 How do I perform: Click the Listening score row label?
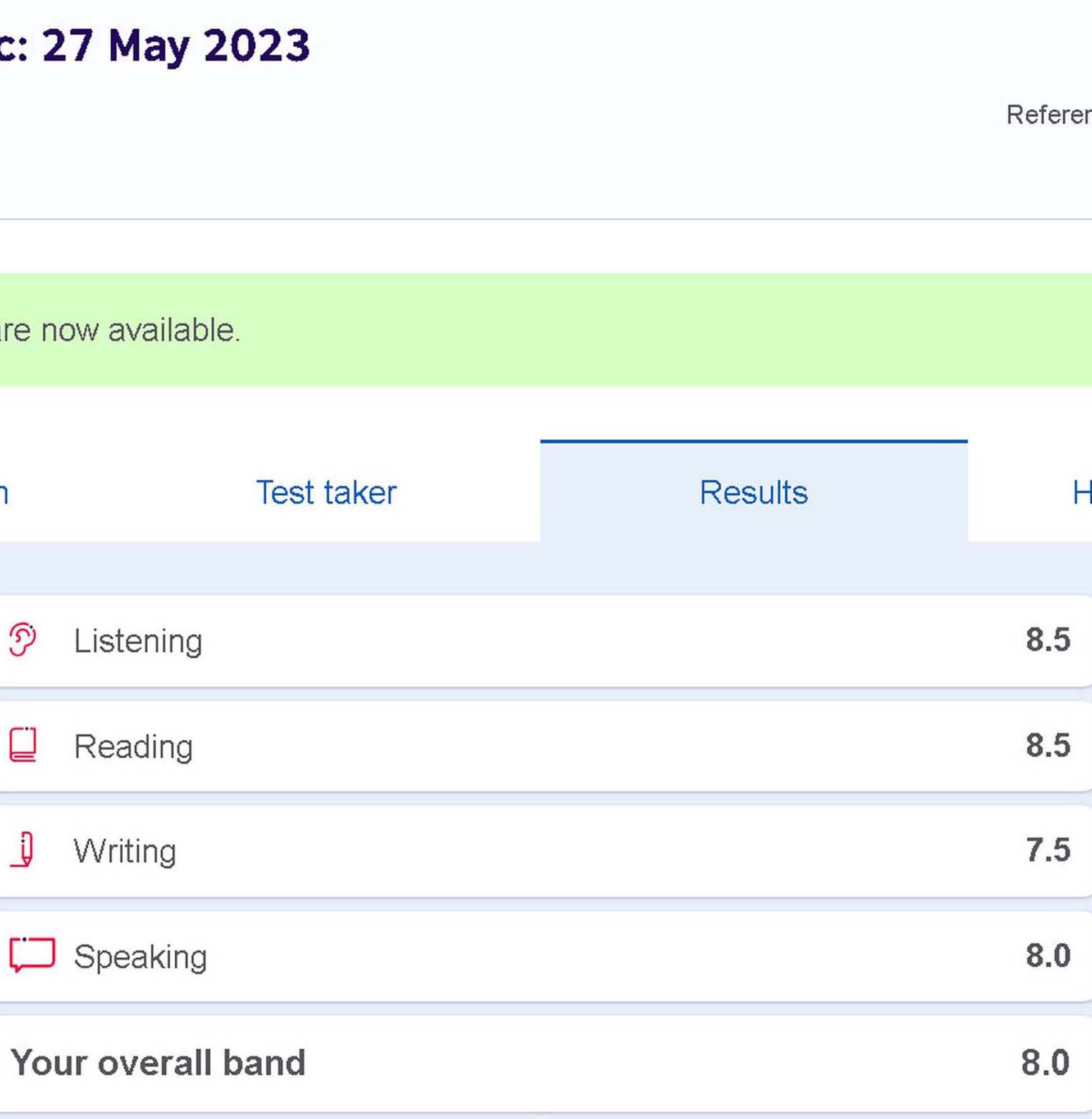pos(138,640)
